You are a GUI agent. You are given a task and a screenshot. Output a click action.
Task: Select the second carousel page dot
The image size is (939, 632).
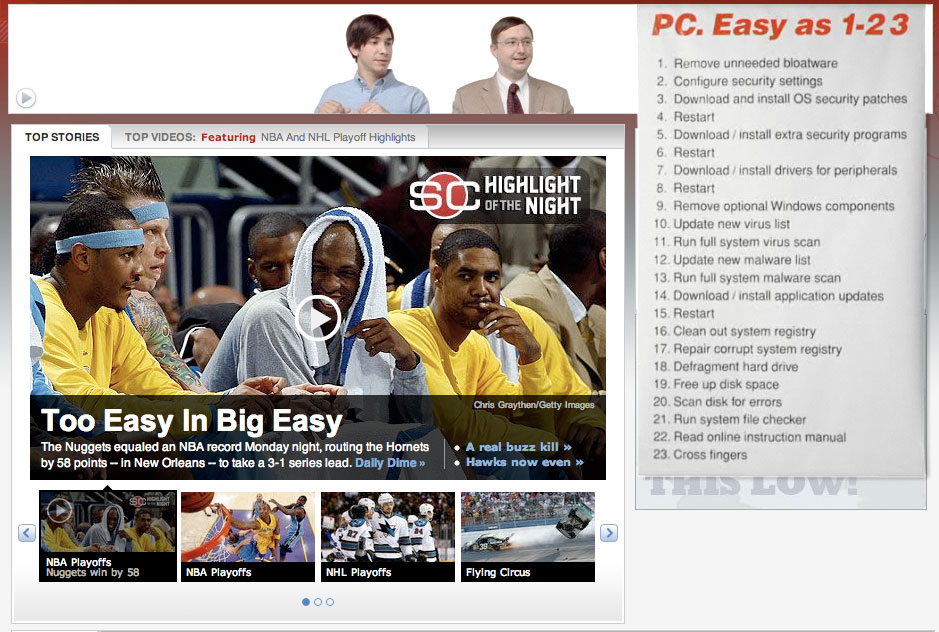tap(318, 601)
